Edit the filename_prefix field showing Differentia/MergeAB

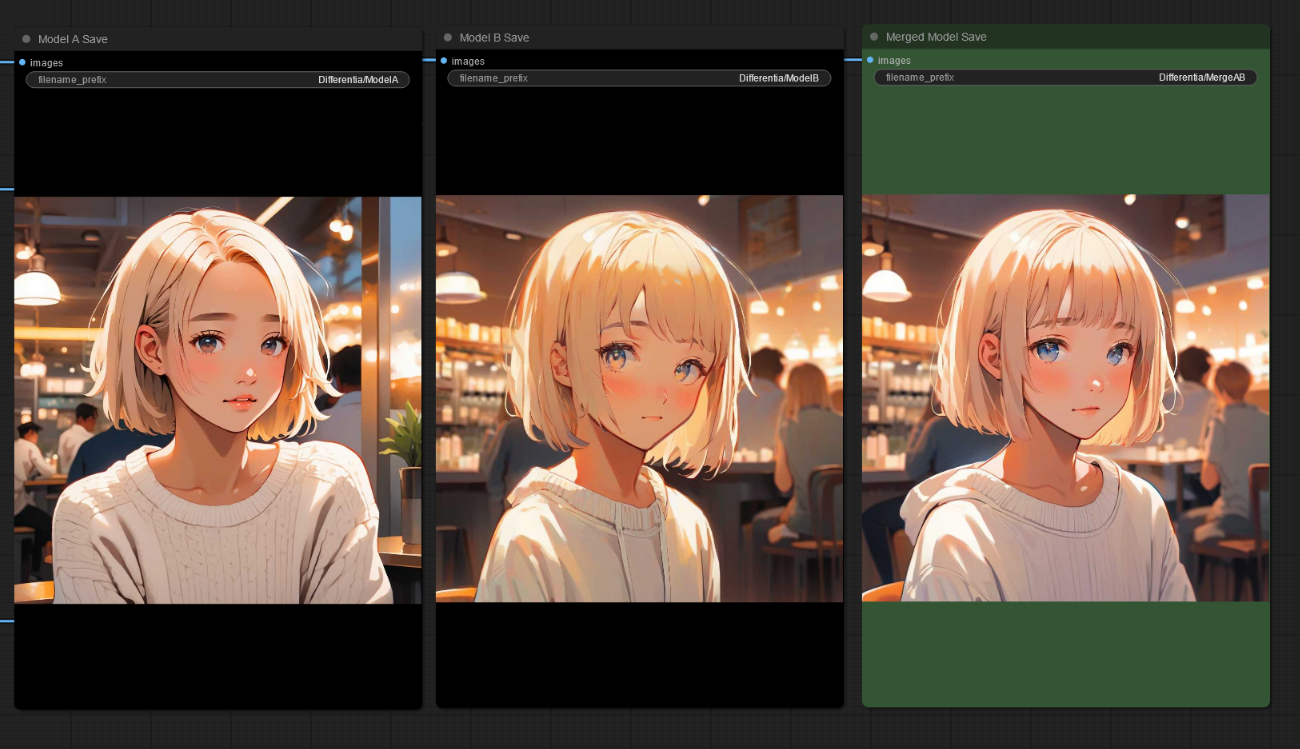(x=1065, y=77)
